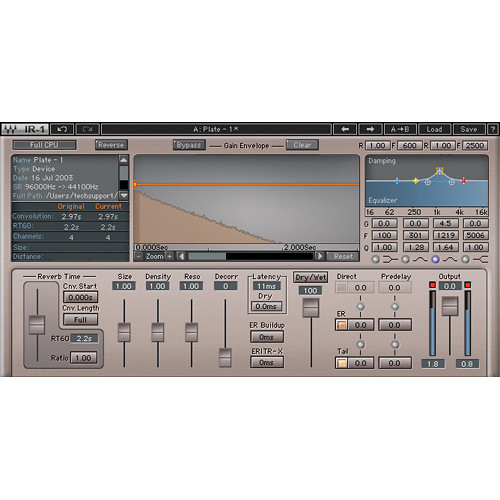The image size is (500, 500).
Task: Toggle second EQ band radio button
Action: (405, 259)
